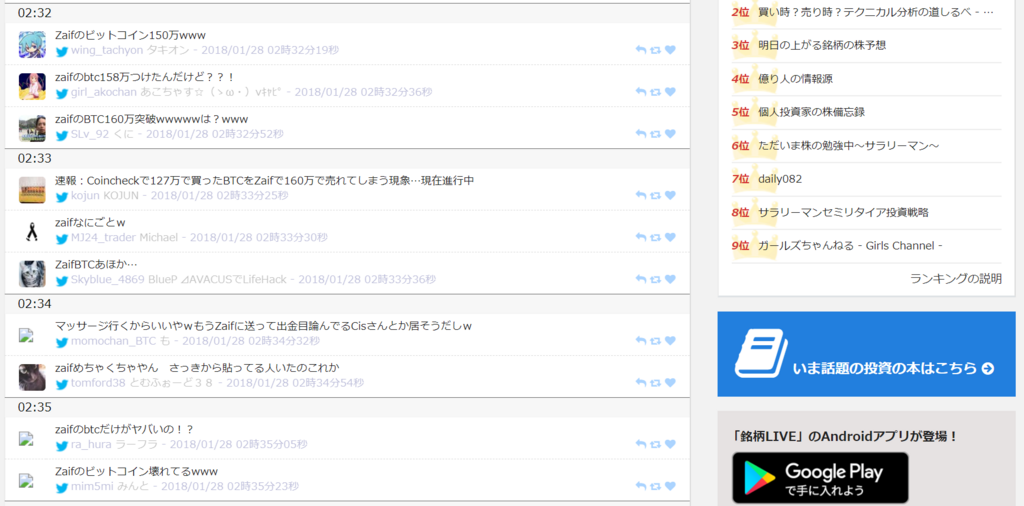The image size is (1024, 506).
Task: Open ranking 2位 買い時？売り時？ link
Action: (876, 12)
